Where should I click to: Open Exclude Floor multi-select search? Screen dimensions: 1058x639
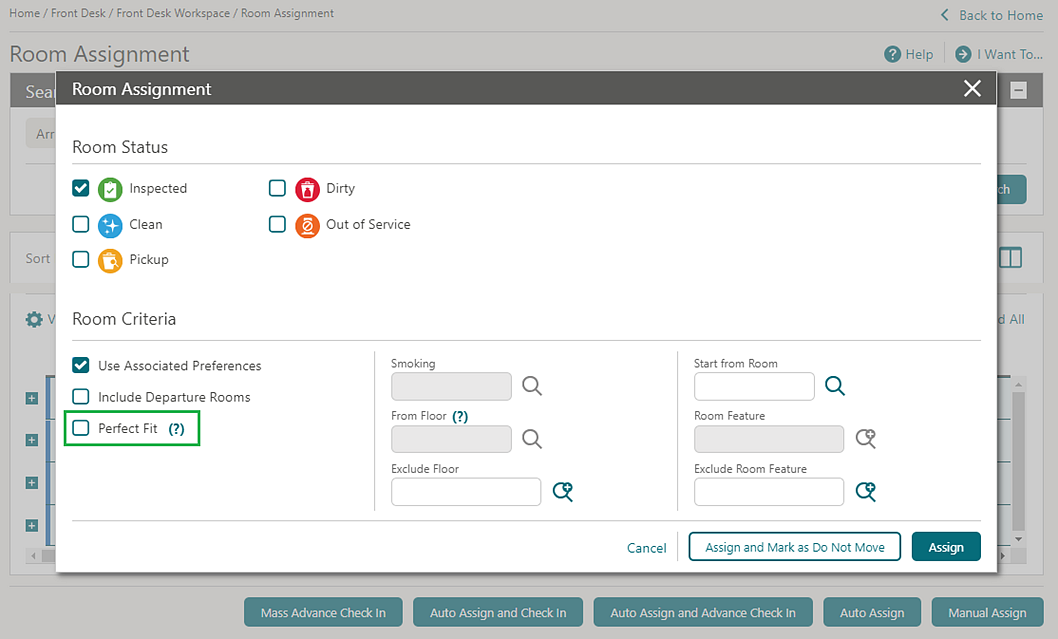pos(563,491)
